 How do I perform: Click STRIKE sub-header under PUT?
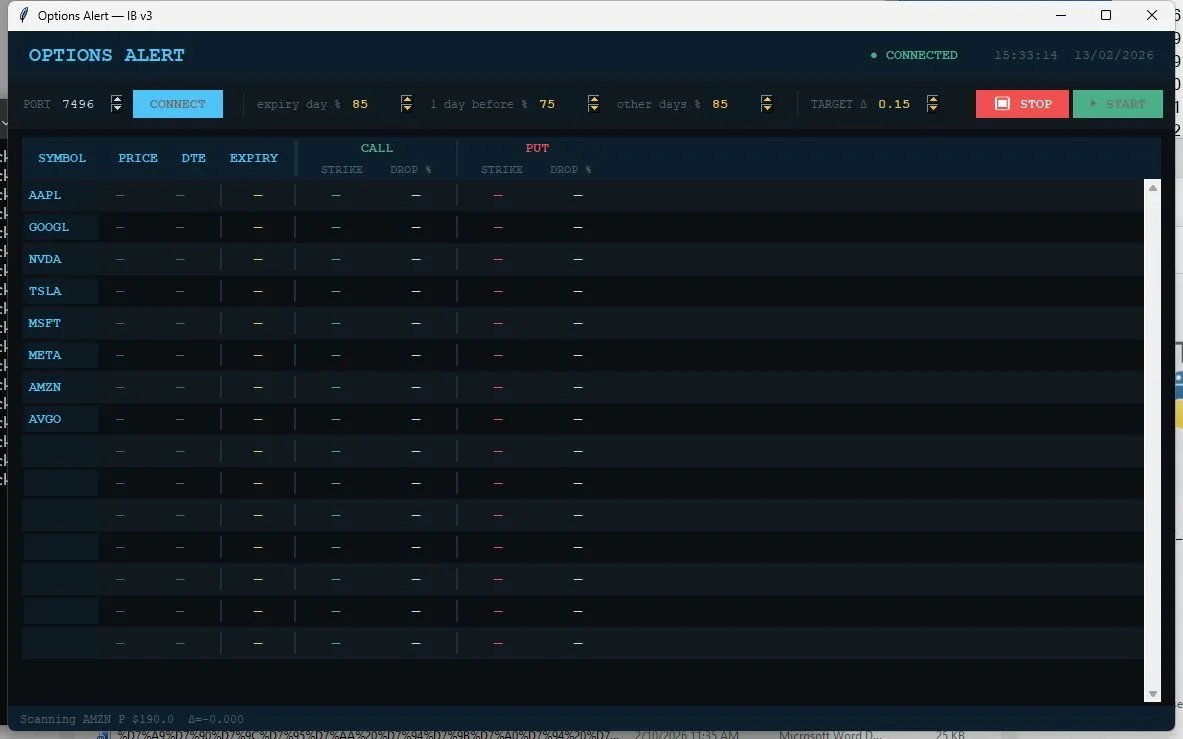click(502, 170)
